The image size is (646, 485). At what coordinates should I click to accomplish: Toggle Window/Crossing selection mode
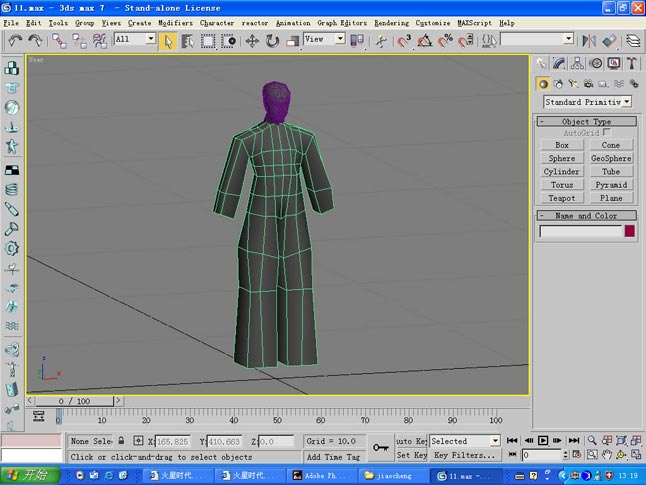point(228,41)
